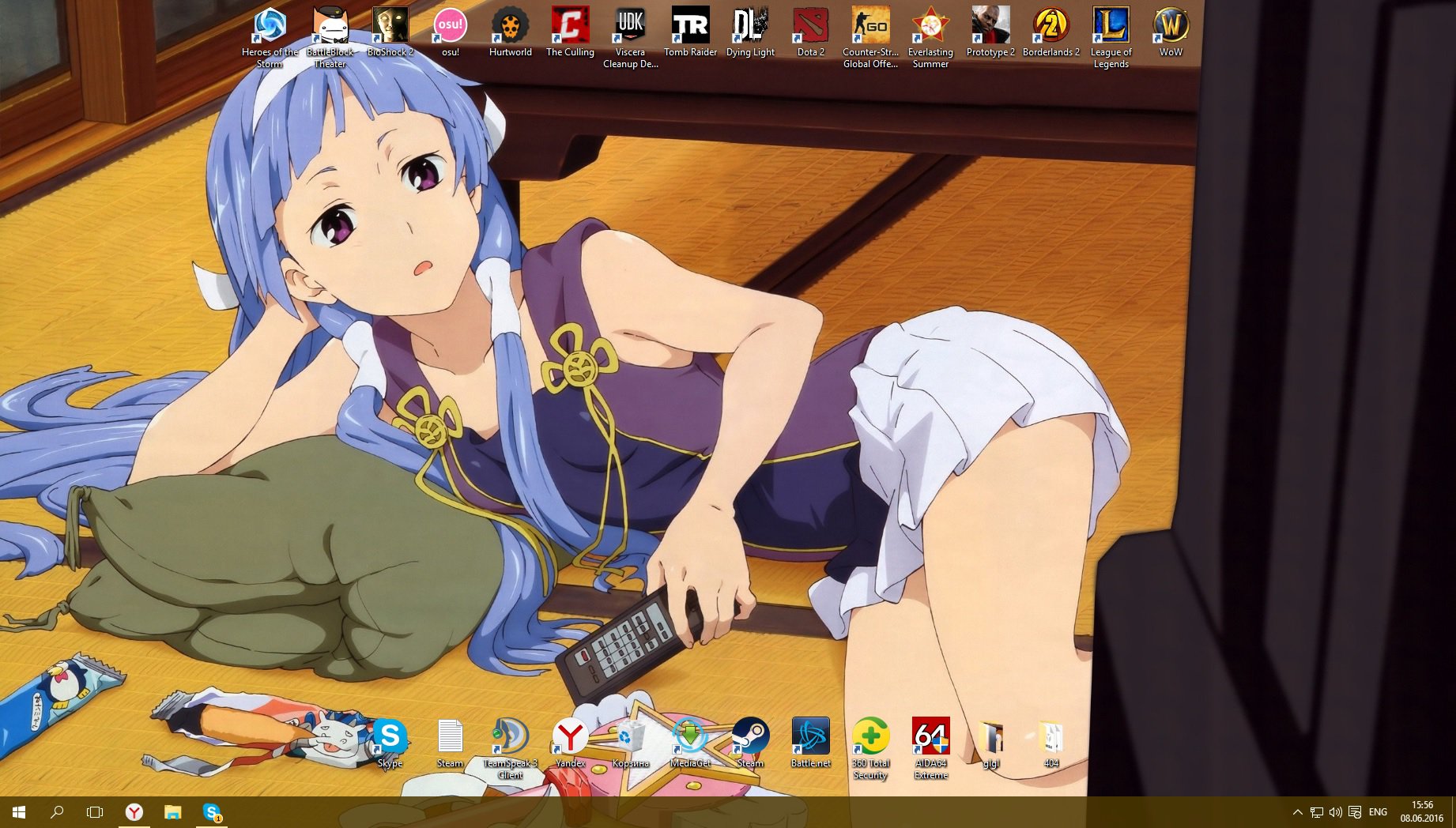
Task: Select the League of Legends icon
Action: [1111, 37]
